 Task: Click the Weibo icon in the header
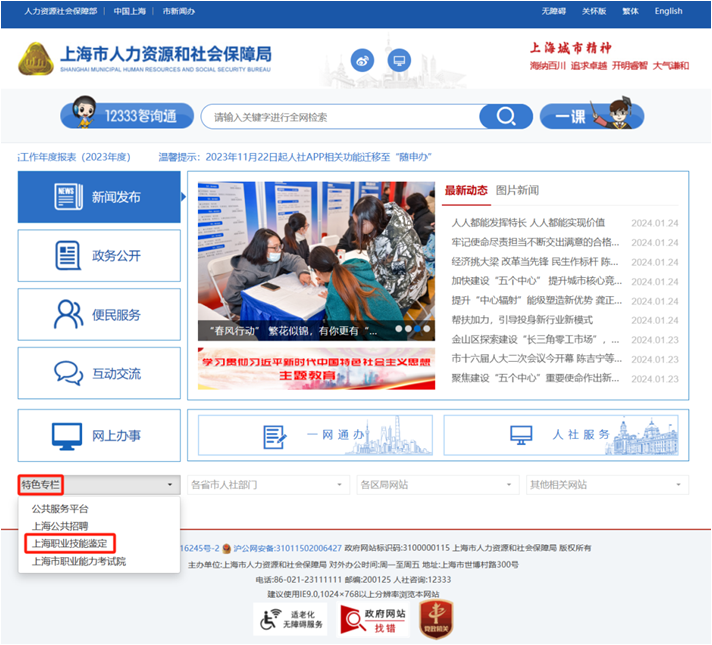click(x=362, y=60)
